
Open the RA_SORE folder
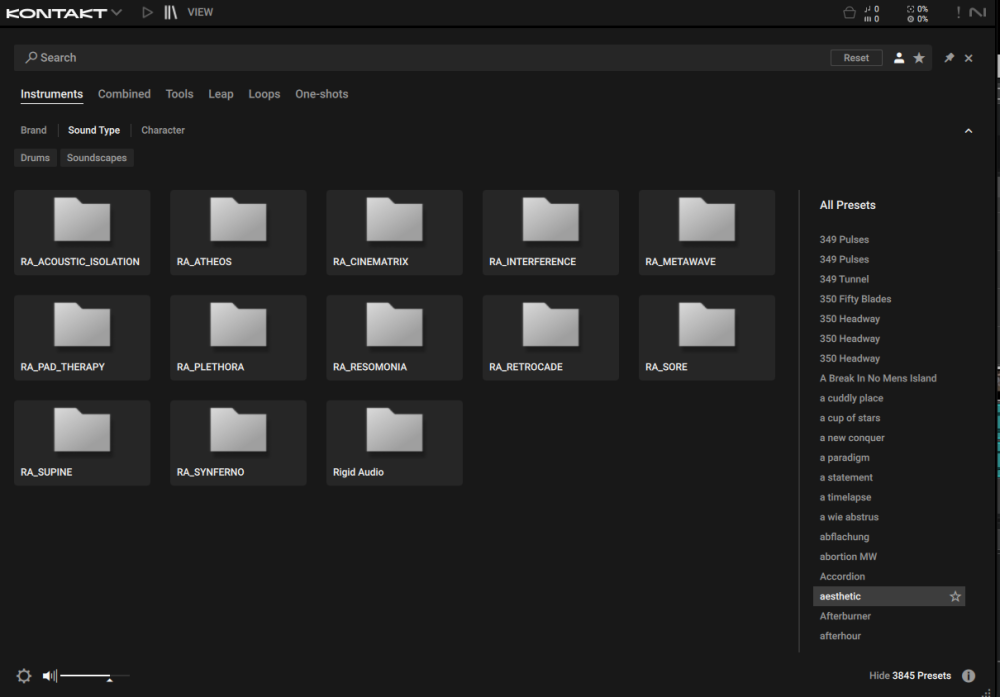(x=707, y=338)
